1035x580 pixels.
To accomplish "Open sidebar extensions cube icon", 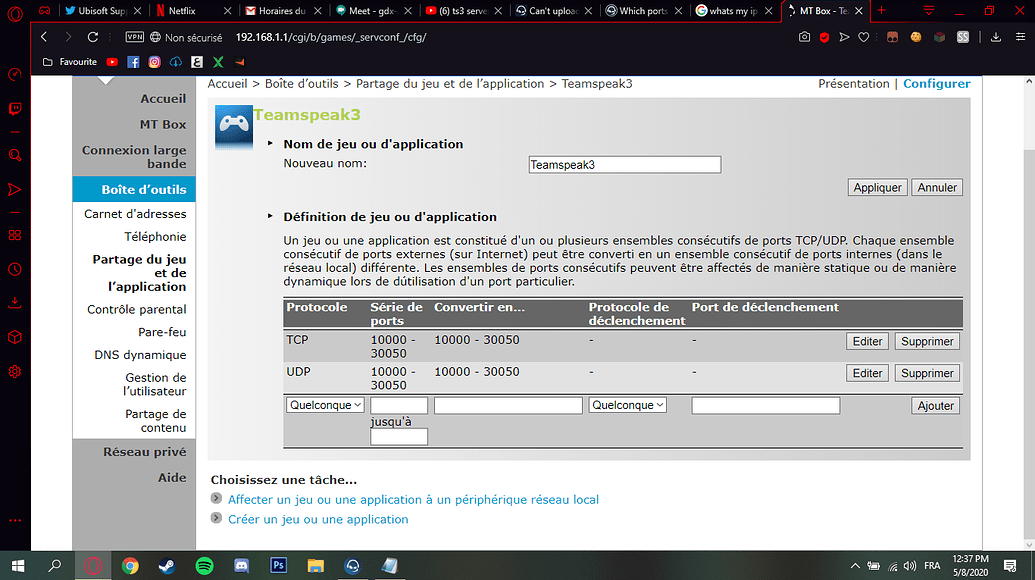I will (x=15, y=337).
